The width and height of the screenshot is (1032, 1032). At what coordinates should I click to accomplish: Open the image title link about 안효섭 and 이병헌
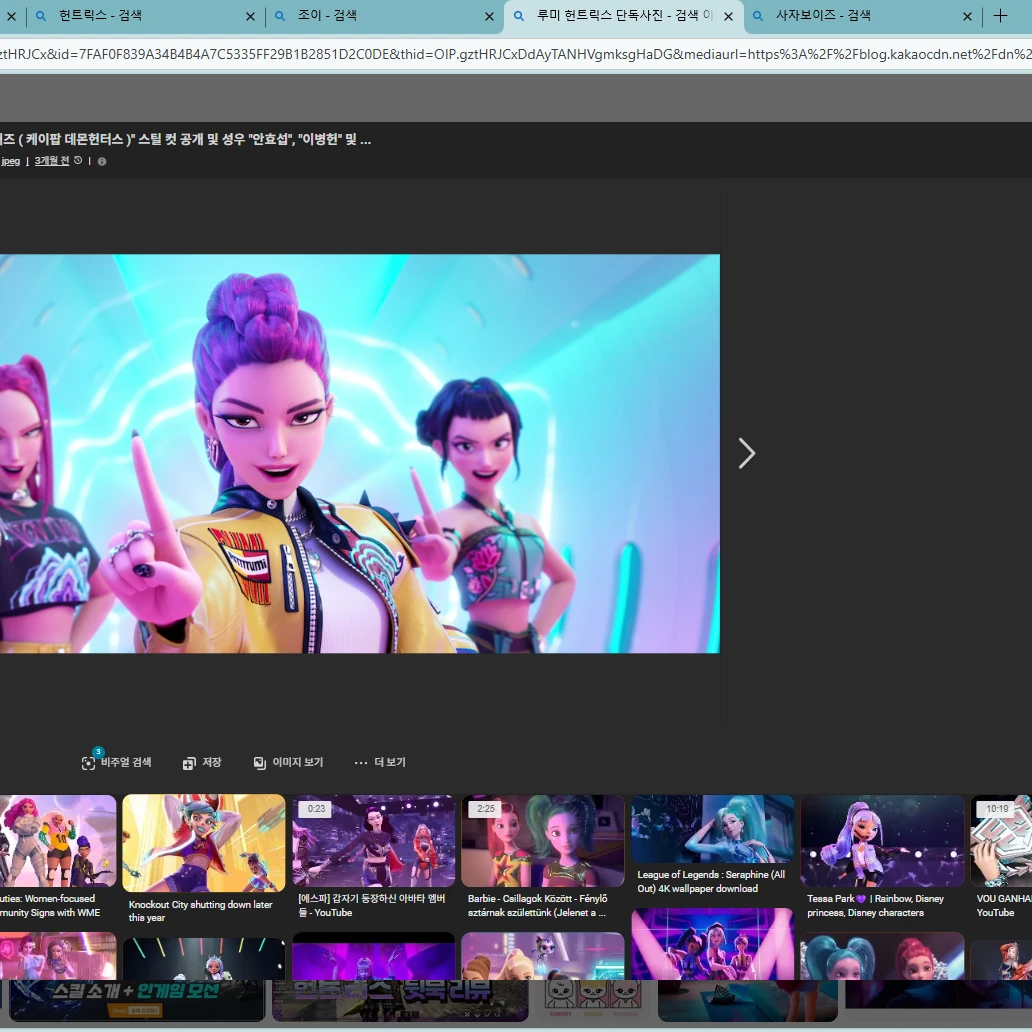tap(186, 140)
